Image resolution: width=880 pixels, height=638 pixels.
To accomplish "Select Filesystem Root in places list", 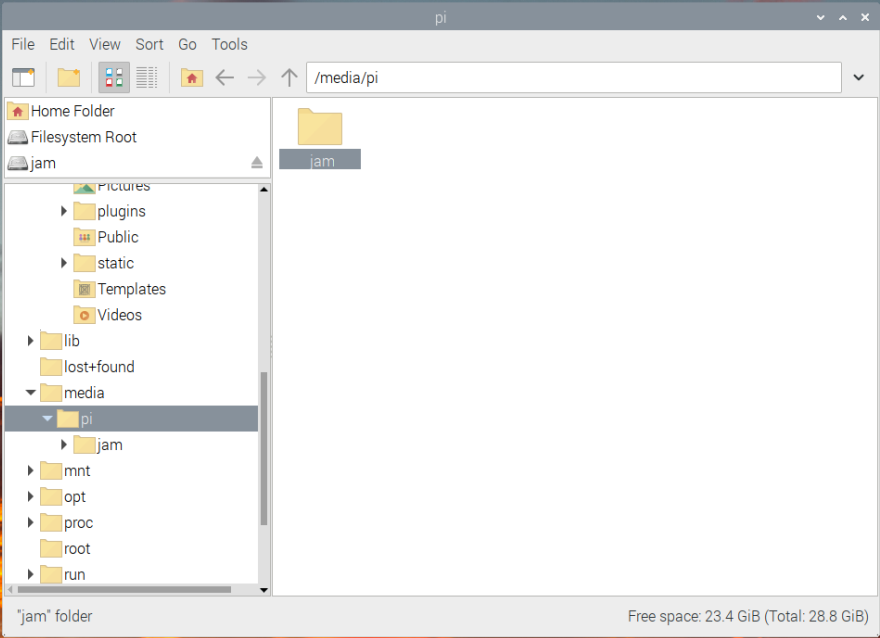I will [x=83, y=137].
